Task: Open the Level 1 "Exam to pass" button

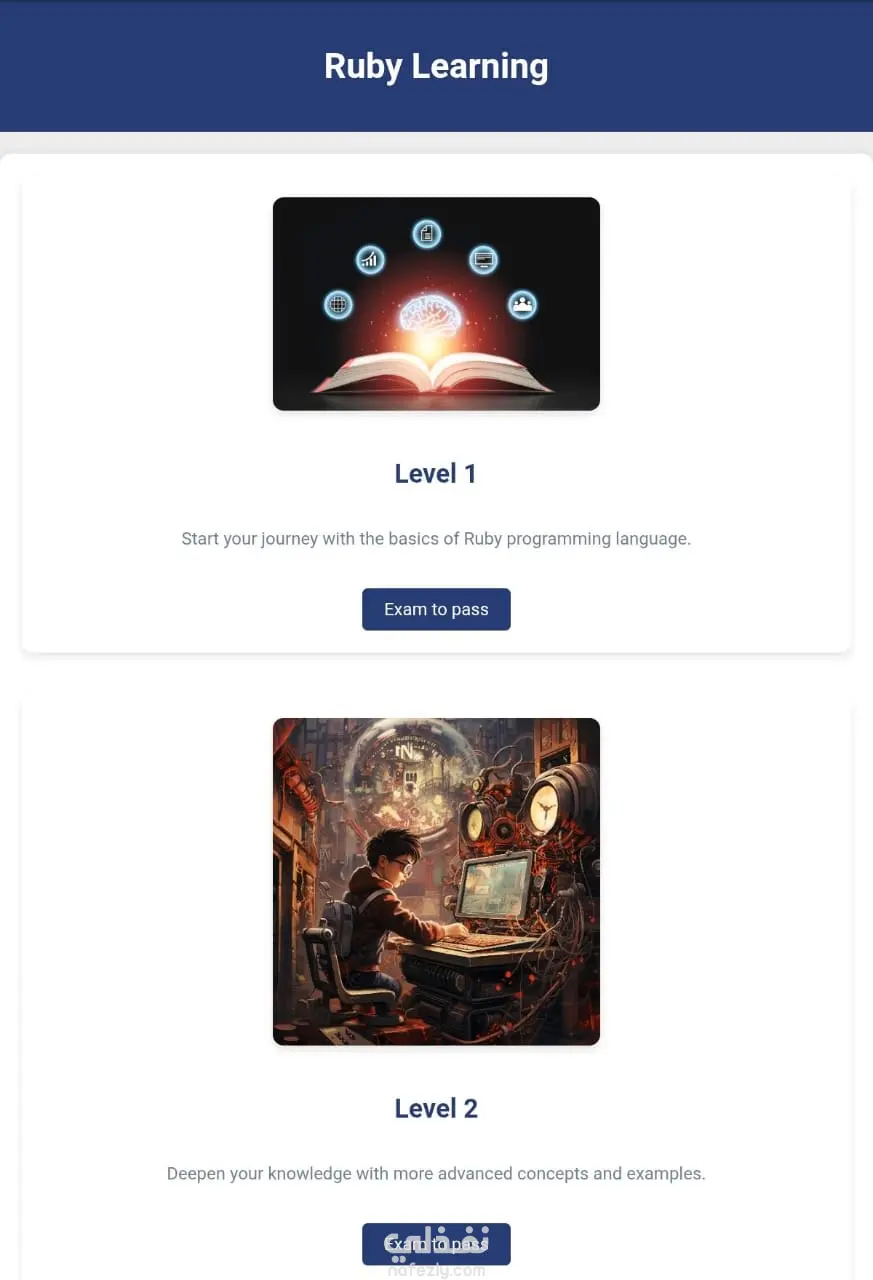Action: point(436,609)
